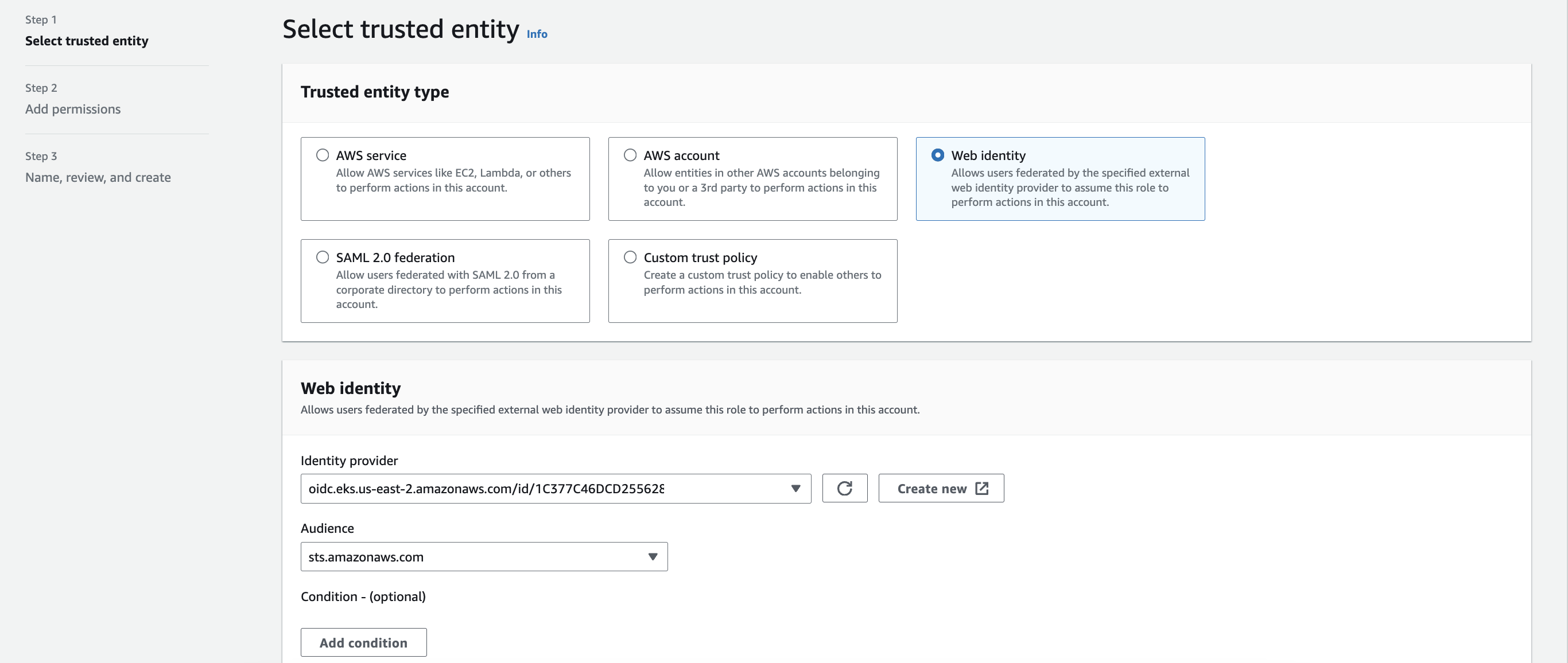Refresh the identity provider list

coord(845,489)
